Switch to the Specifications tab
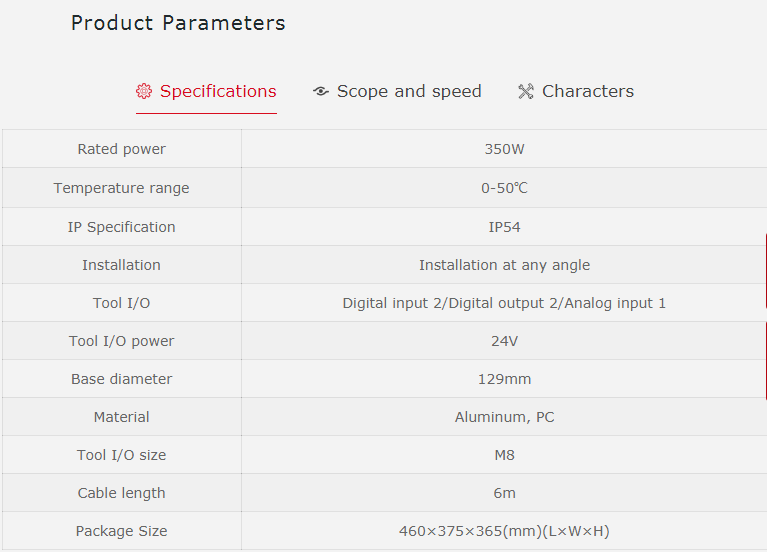Screen dimensions: 767x552 (x=217, y=92)
